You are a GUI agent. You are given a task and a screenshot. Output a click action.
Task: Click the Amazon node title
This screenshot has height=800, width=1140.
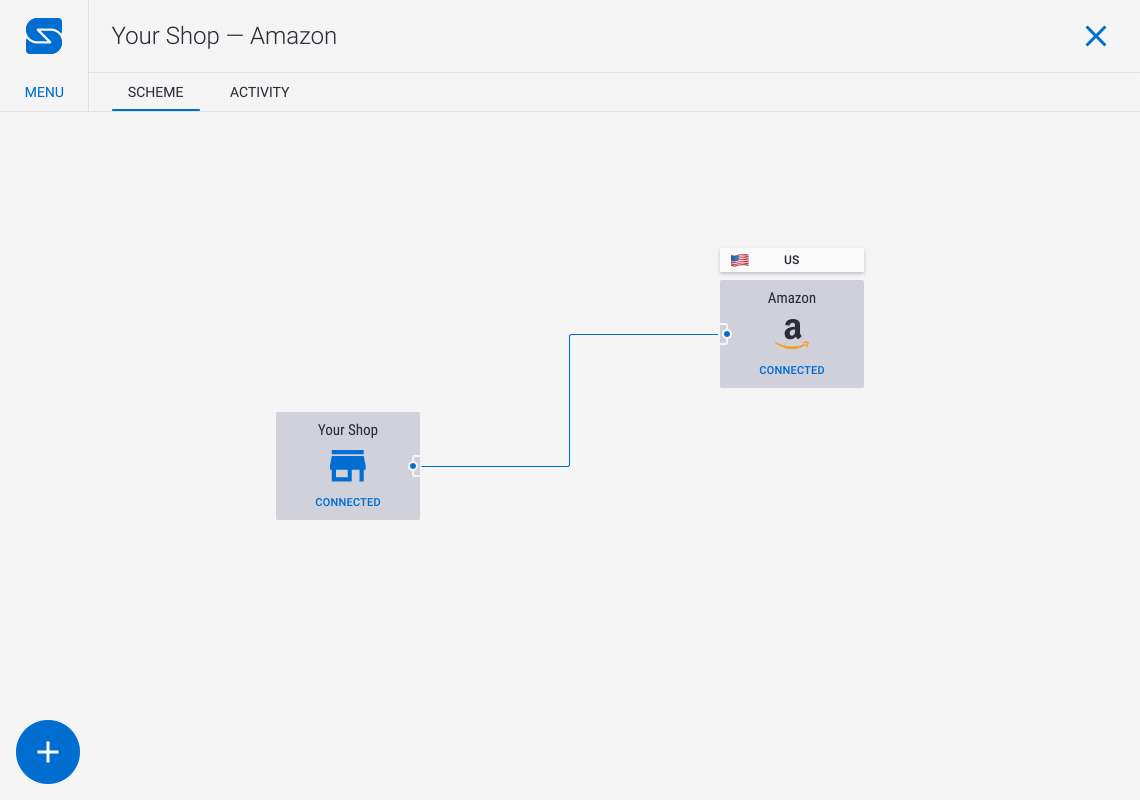pos(792,298)
